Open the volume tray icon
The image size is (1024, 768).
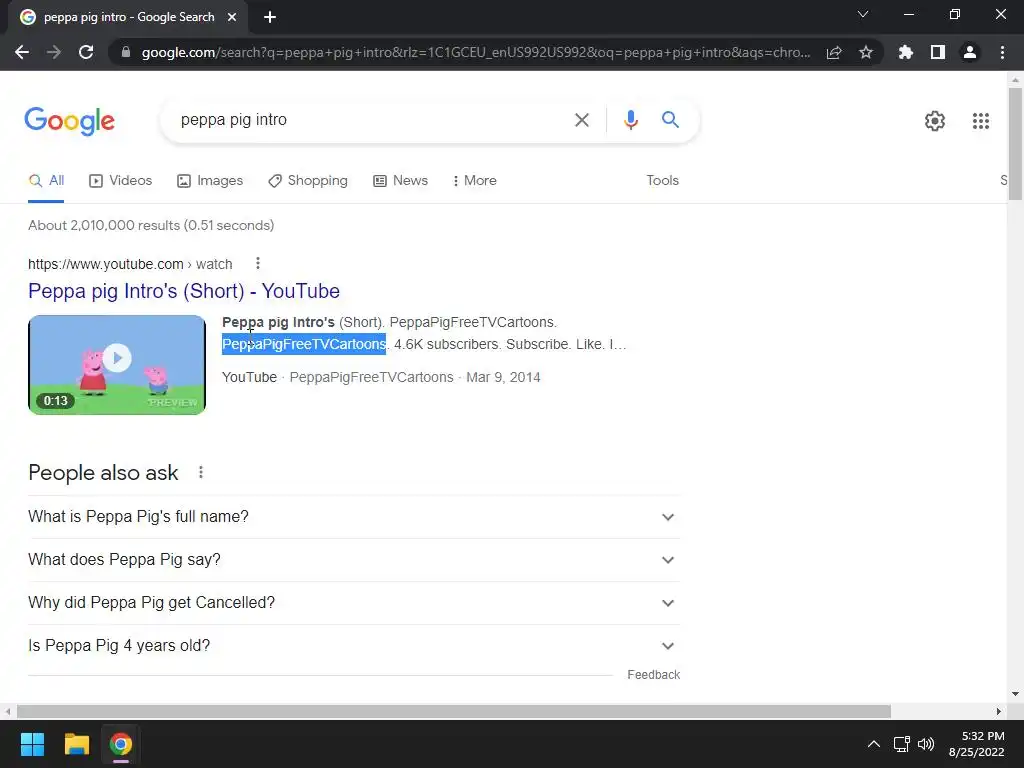coord(926,744)
